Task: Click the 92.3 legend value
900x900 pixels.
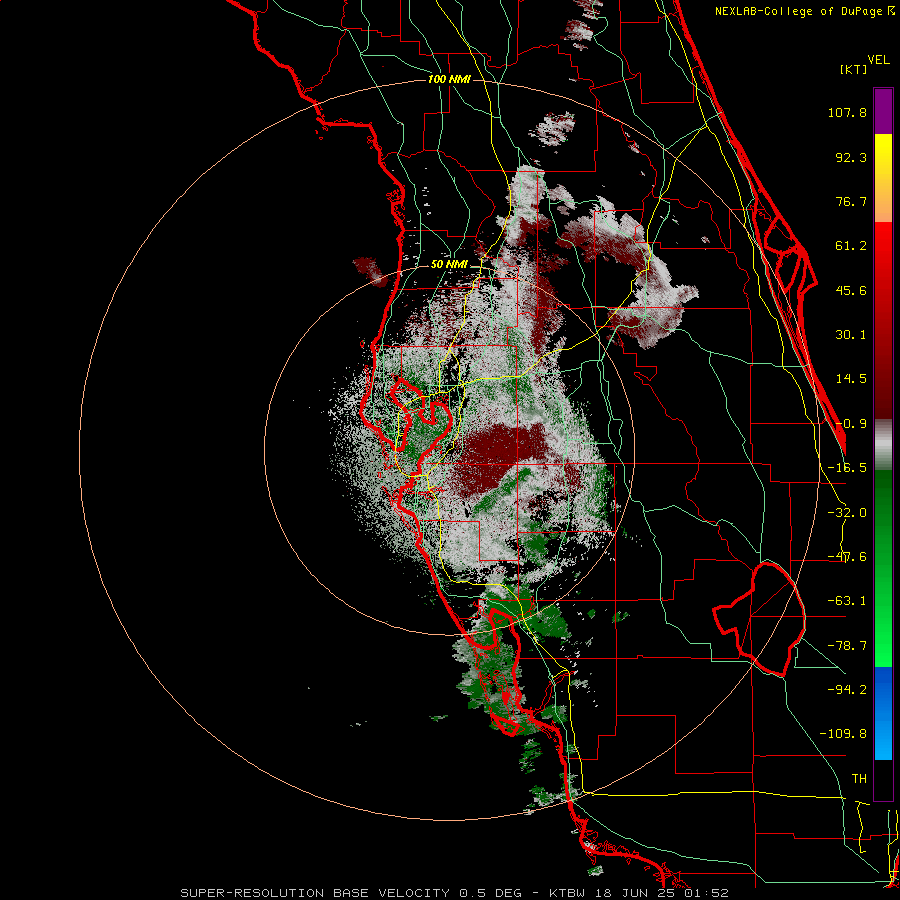Action: click(851, 157)
